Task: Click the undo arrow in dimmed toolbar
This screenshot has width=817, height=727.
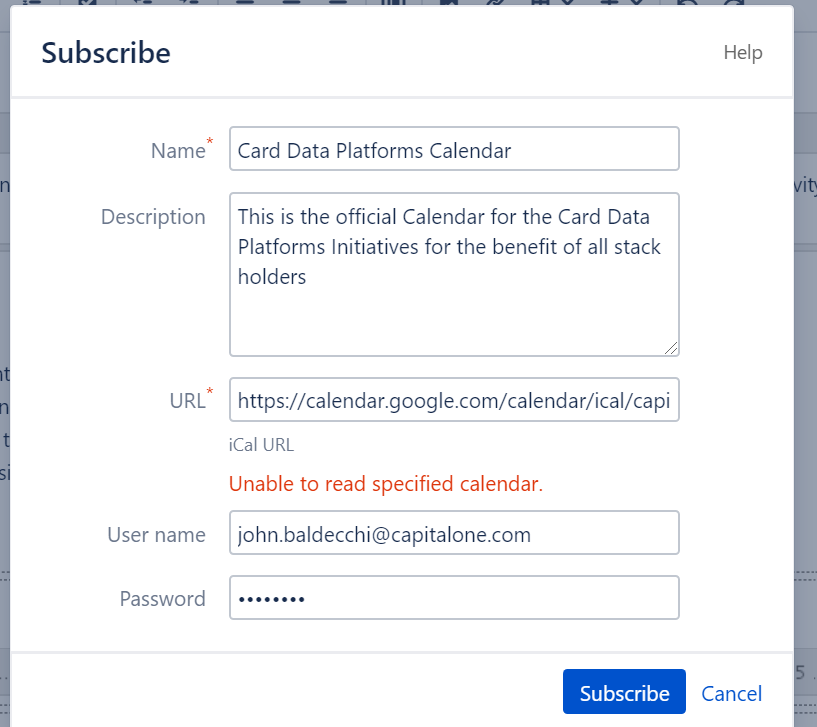Action: click(689, 4)
